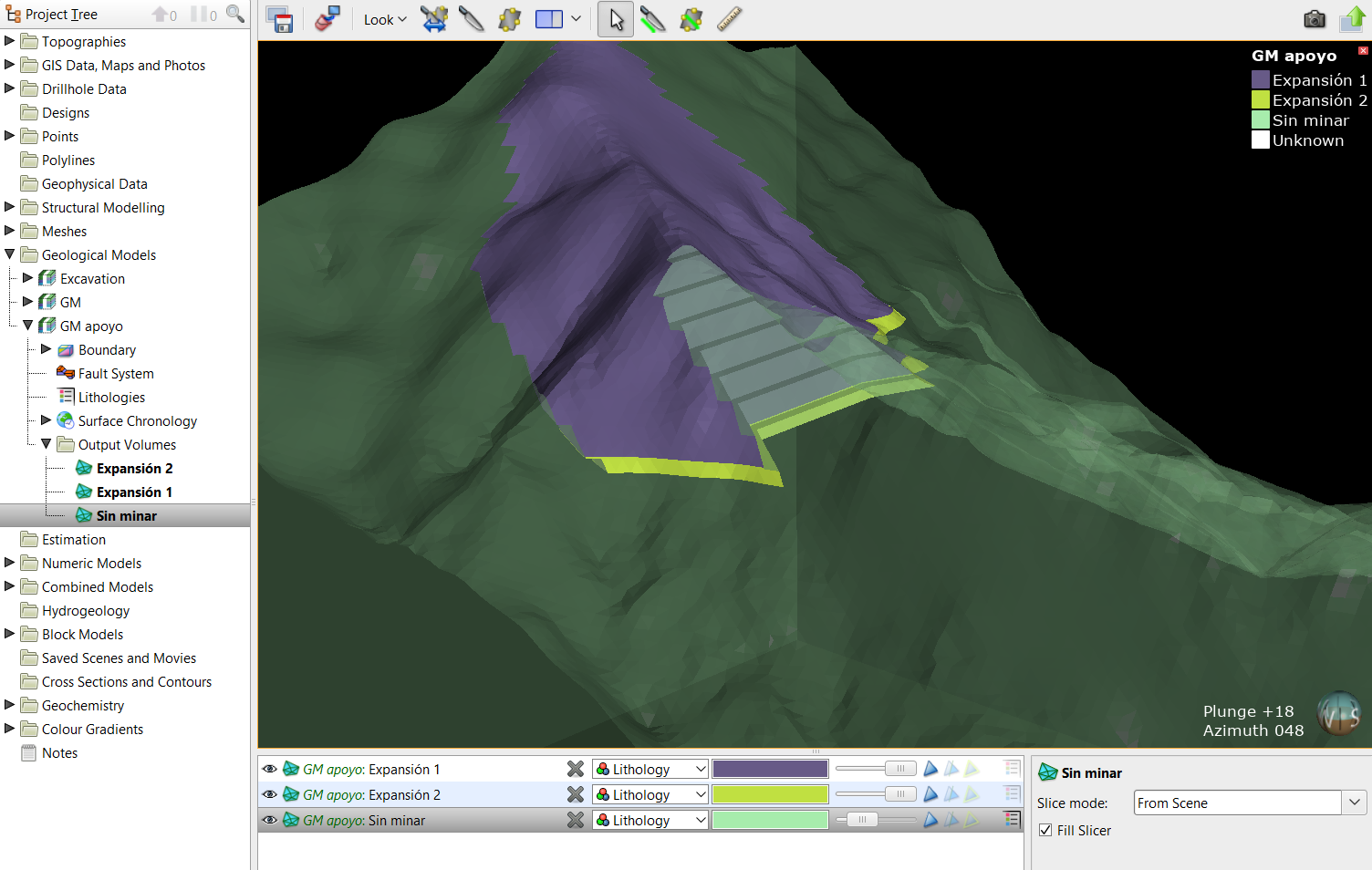1372x870 pixels.
Task: Click the slicer tool with blue arrows
Action: (434, 19)
